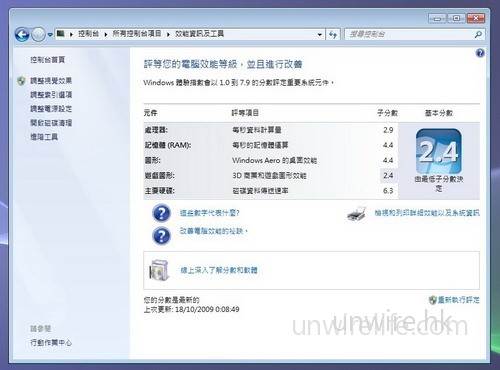This screenshot has height=370, width=500.
Task: Click question icon beside 這些數字代表什麼?
Action: (161, 213)
